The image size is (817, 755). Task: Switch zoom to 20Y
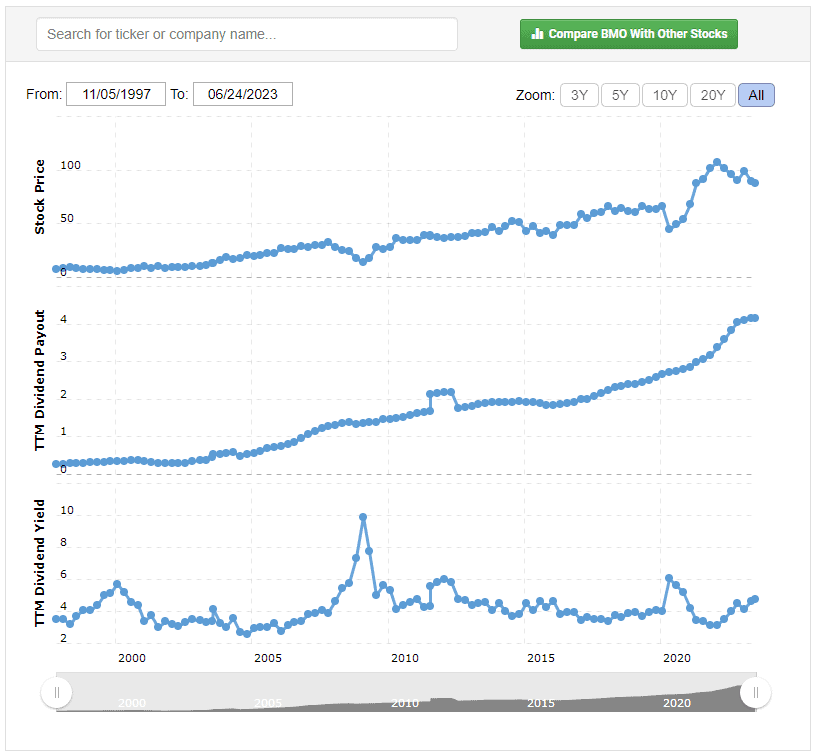click(712, 95)
